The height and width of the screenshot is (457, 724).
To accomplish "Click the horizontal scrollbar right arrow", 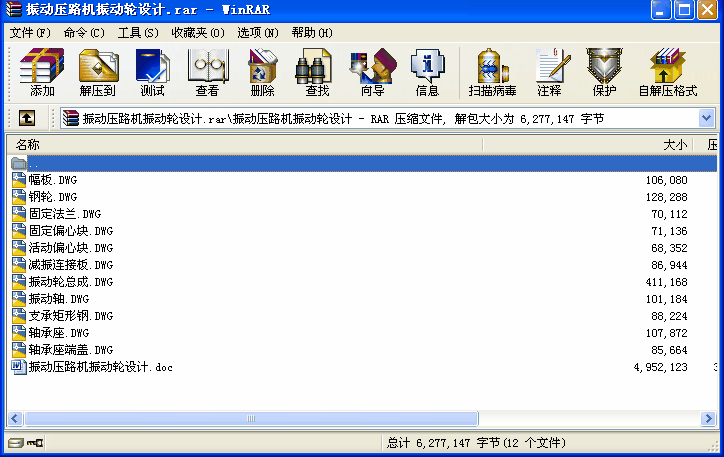I will [707, 419].
